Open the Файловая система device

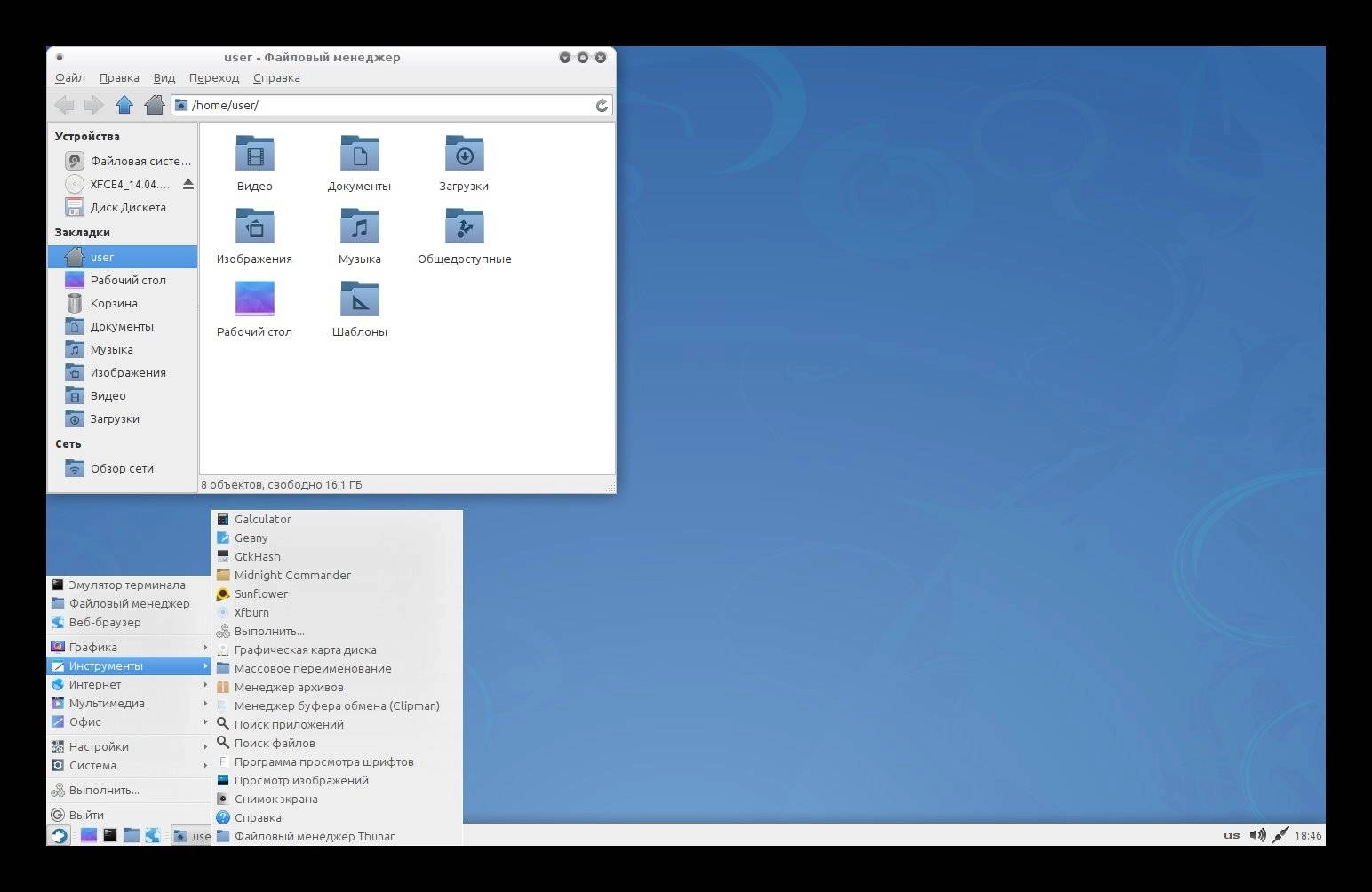(123, 161)
